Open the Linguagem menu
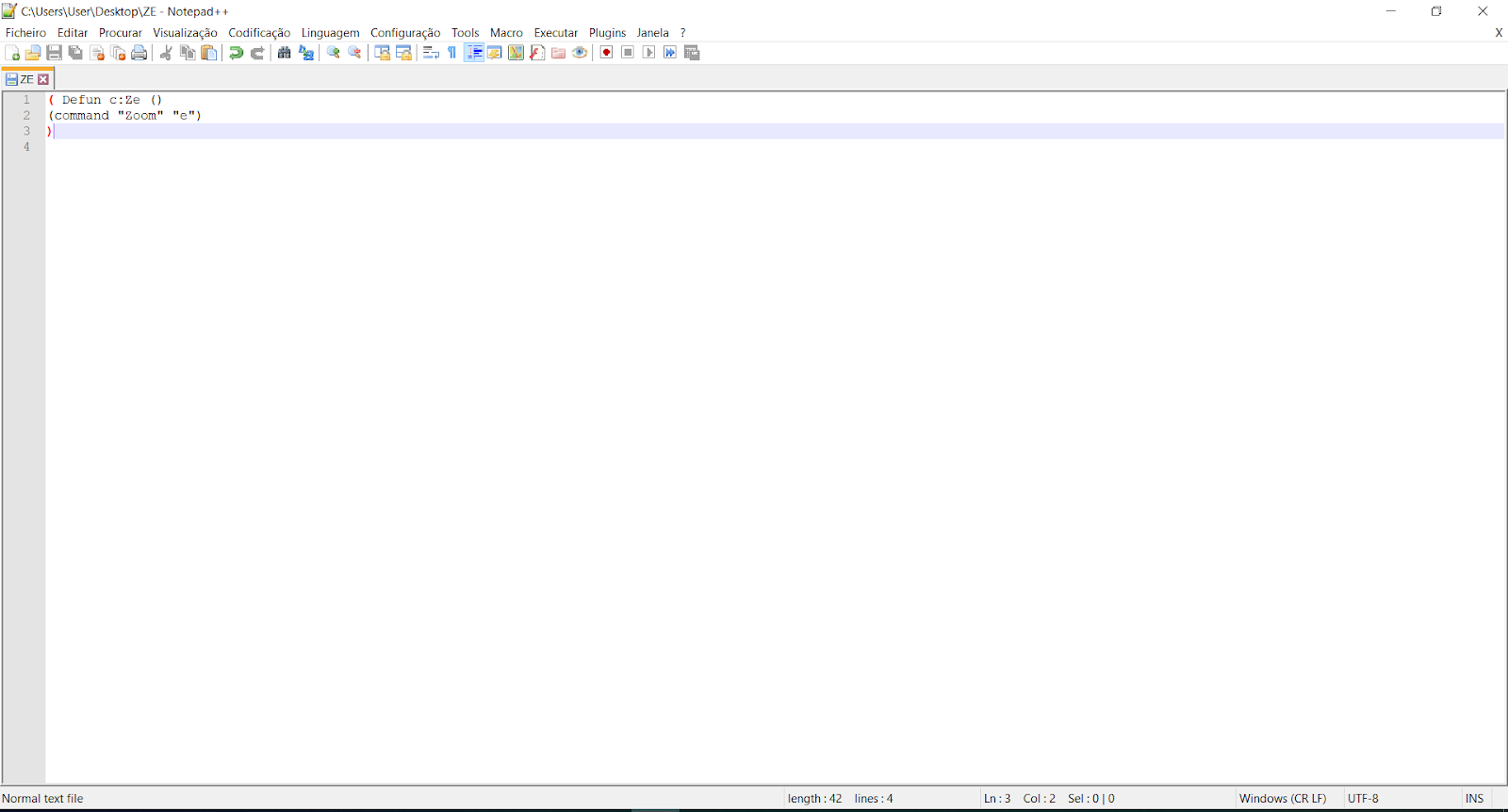 pyautogui.click(x=331, y=33)
